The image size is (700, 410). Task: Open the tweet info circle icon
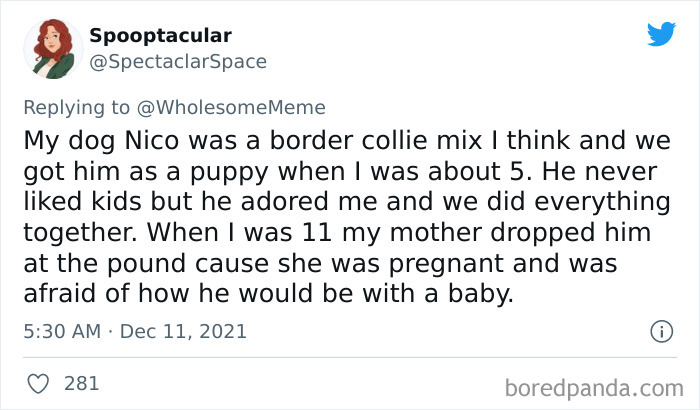(x=661, y=331)
